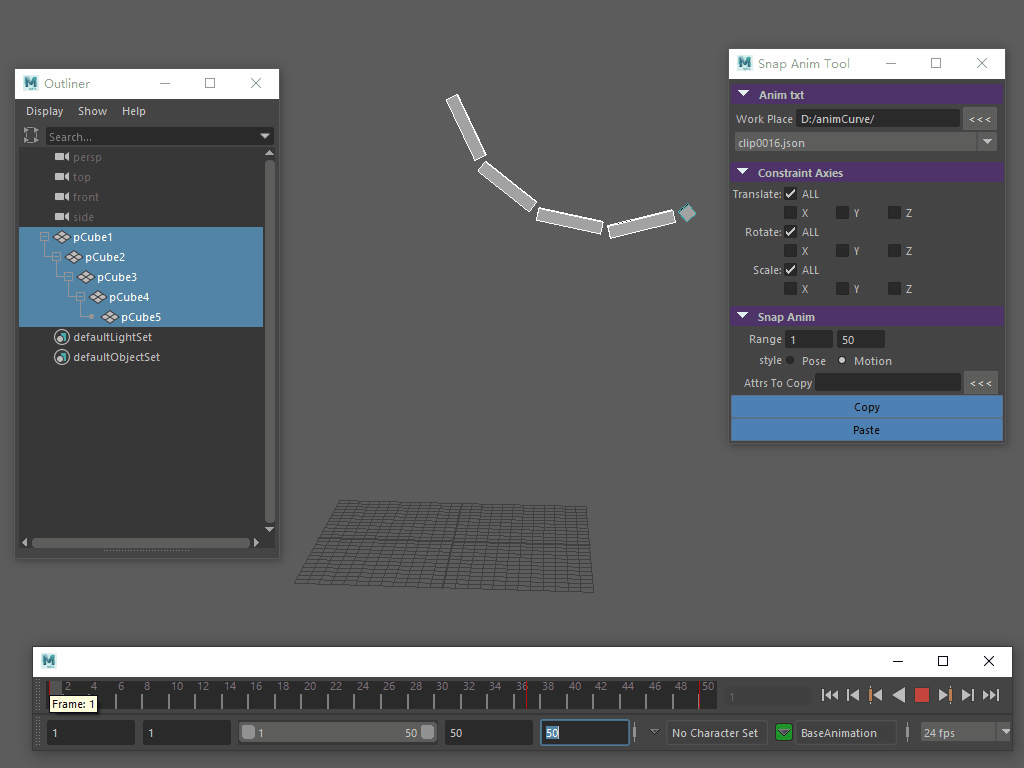Open the clip0016.json file dropdown

pyautogui.click(x=987, y=143)
